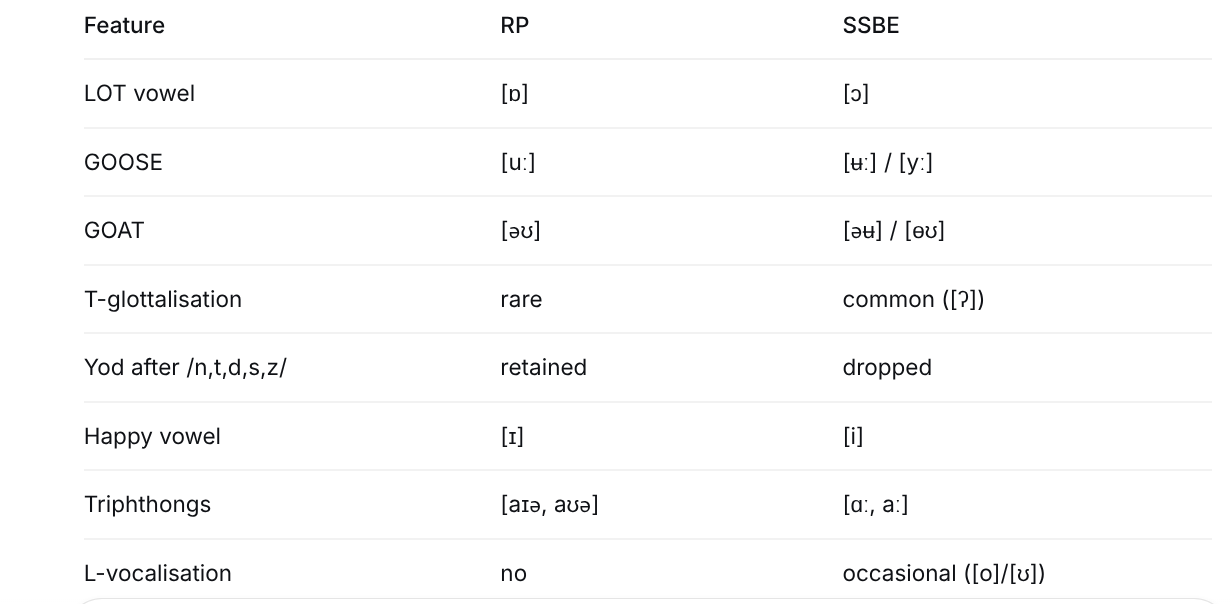Click the GOAT feature cell
The height and width of the screenshot is (604, 1230).
pos(114,230)
